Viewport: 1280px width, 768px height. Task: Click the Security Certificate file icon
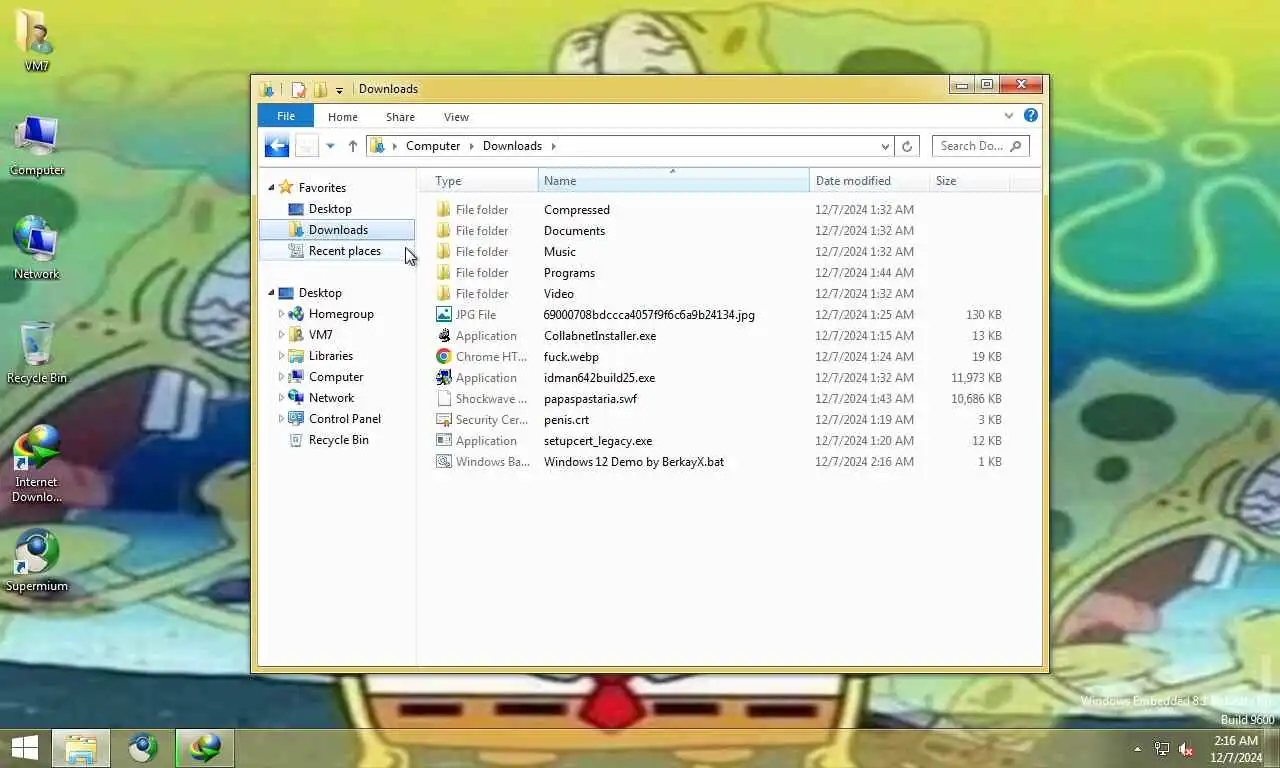click(x=444, y=420)
